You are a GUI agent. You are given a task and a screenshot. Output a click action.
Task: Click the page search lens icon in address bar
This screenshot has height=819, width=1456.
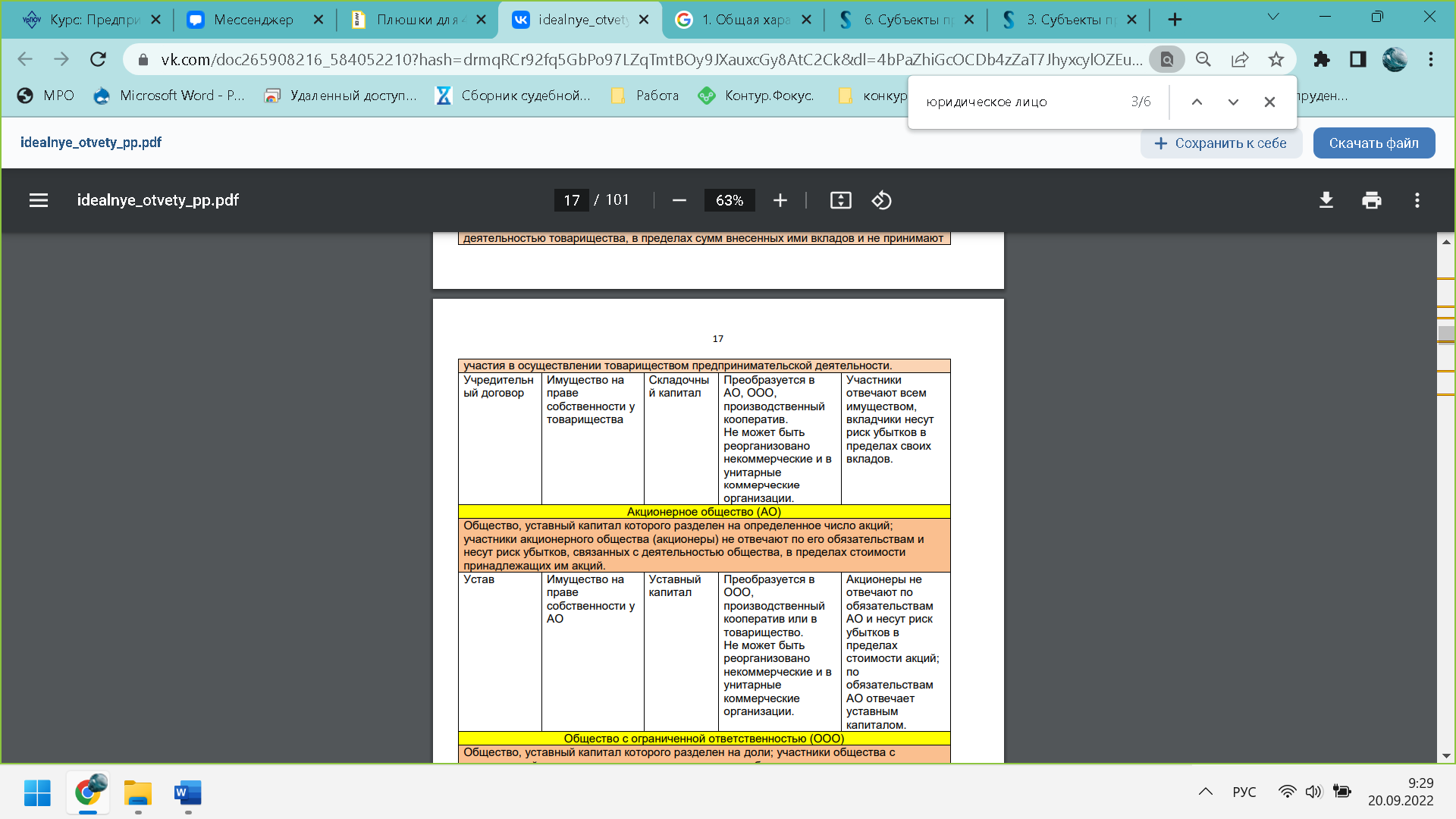click(x=1167, y=59)
